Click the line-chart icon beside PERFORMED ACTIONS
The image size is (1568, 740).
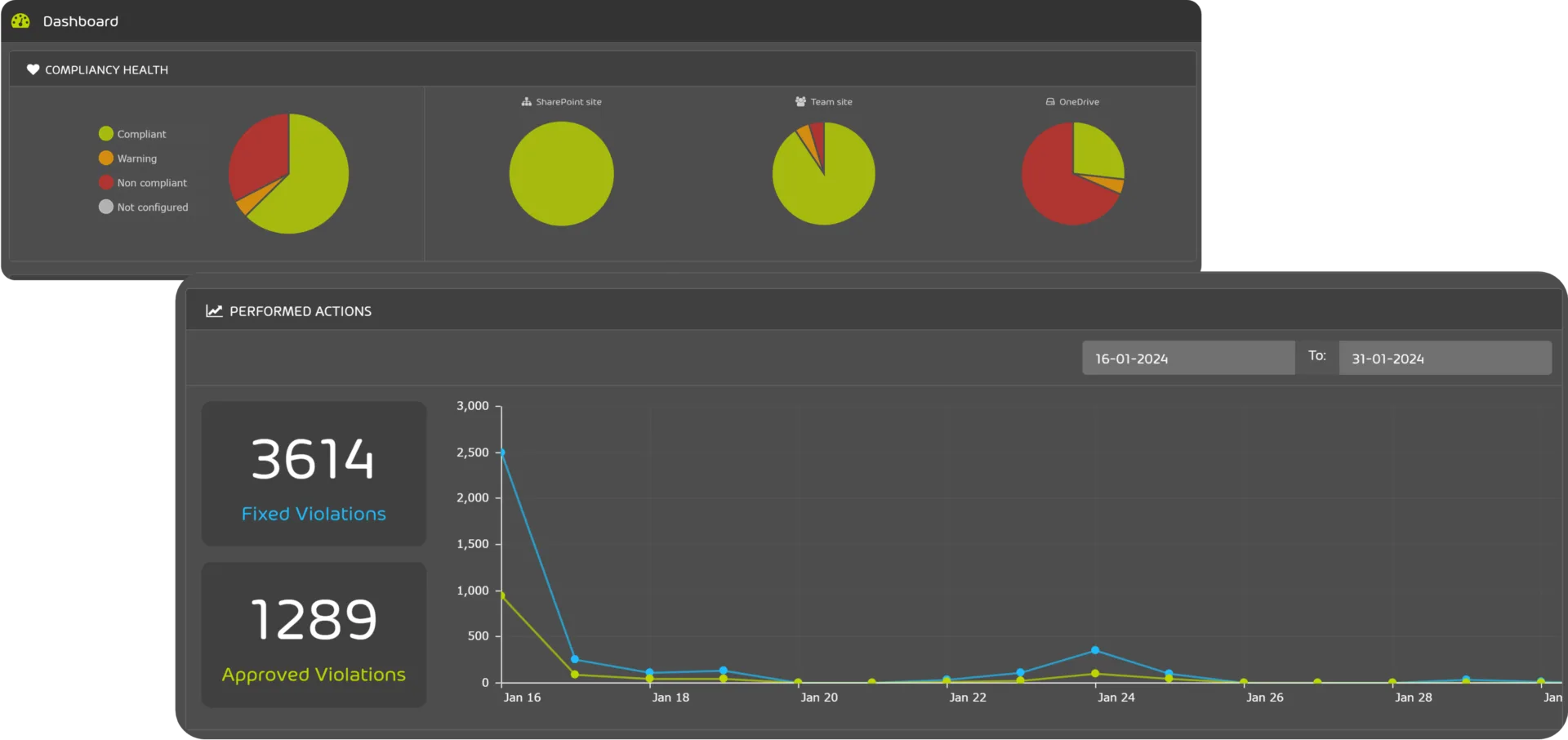pyautogui.click(x=213, y=310)
